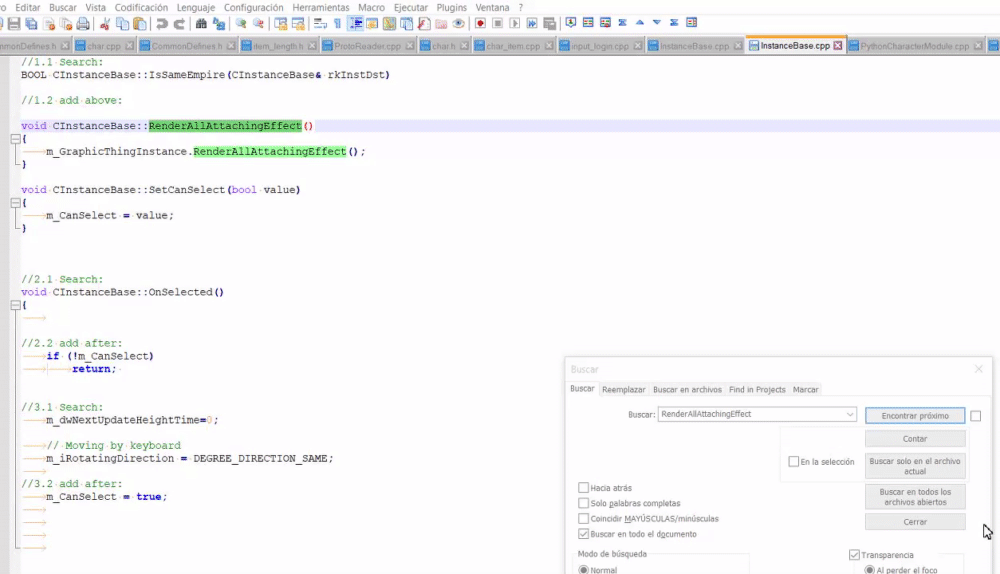Image resolution: width=1000 pixels, height=574 pixels.
Task: Open the Buscar search history dropdown
Action: 849,415
